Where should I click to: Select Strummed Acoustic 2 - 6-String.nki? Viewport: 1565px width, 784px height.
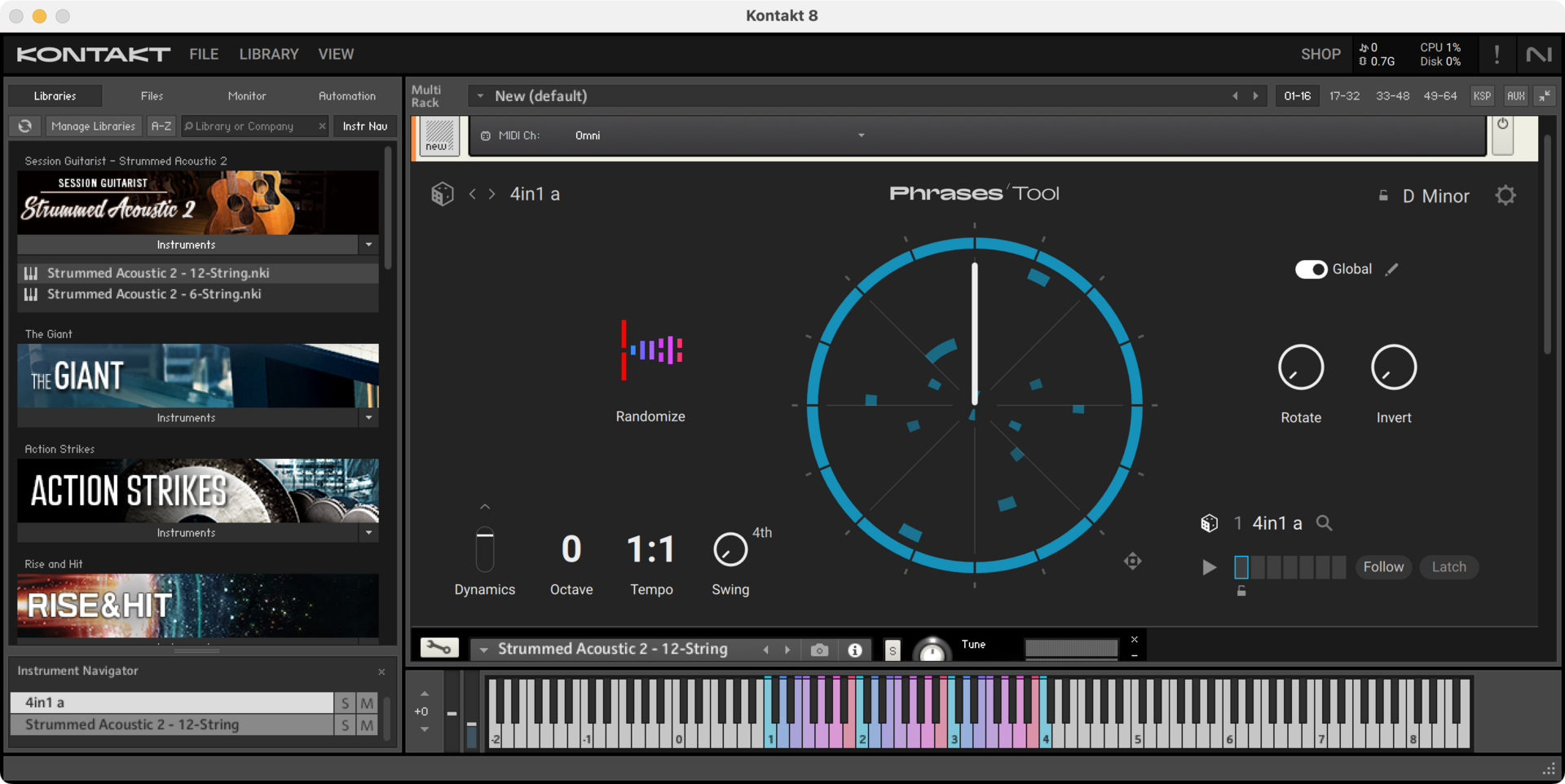tap(198, 294)
